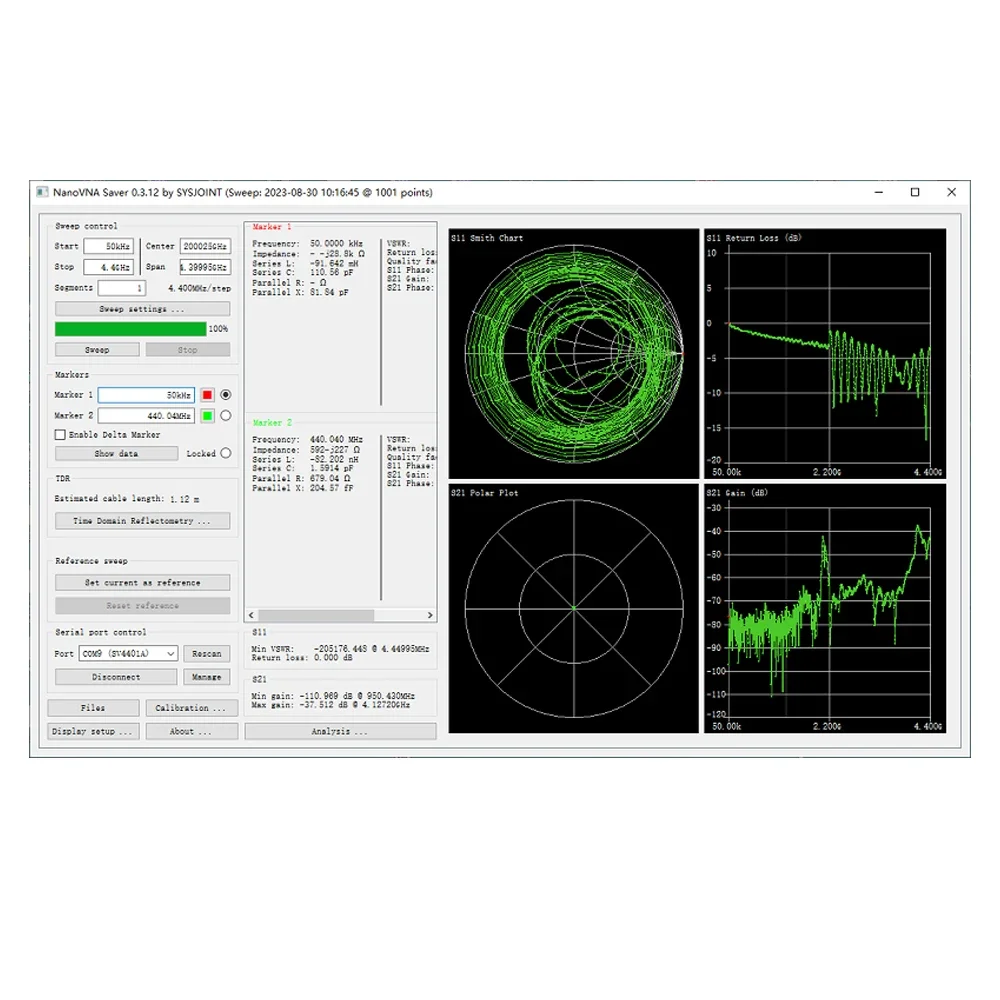The width and height of the screenshot is (1000, 1000).
Task: Open Sweep settings
Action: pyautogui.click(x=141, y=308)
